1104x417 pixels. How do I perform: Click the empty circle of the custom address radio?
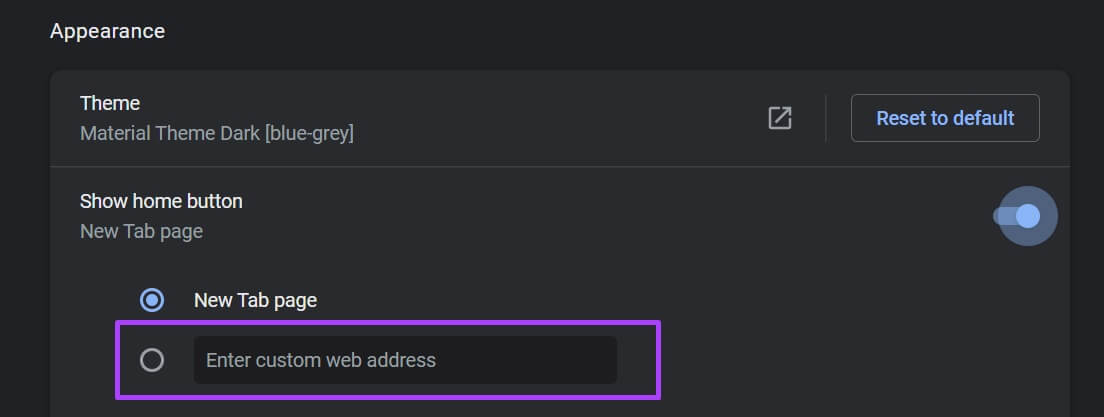tap(152, 360)
